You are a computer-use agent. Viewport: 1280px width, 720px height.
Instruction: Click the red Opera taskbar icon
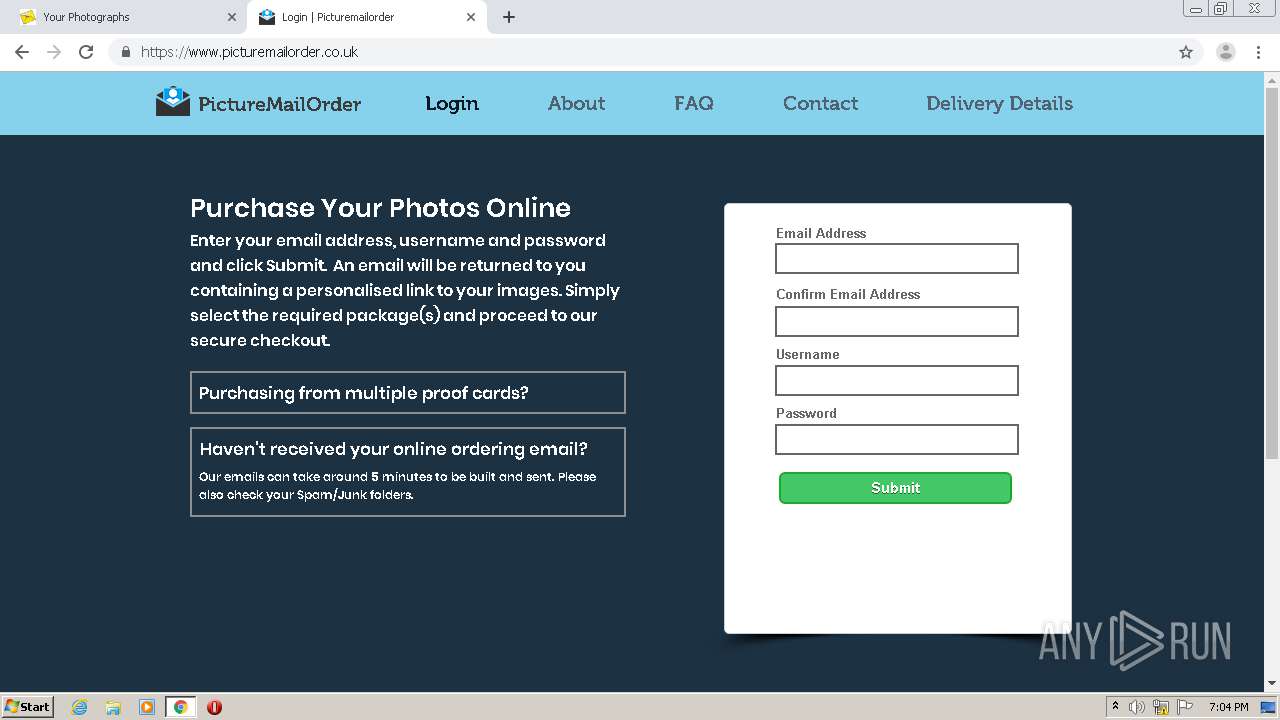pyautogui.click(x=214, y=707)
